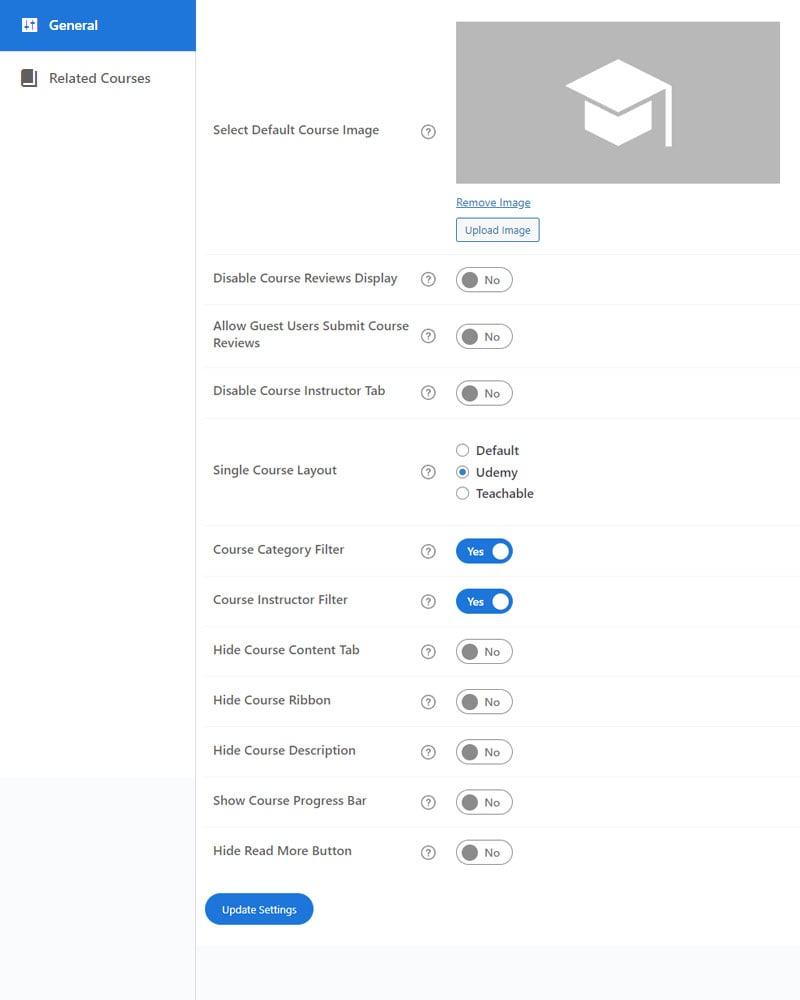Click help icon beside Hide Course Ribbon
This screenshot has width=800, height=1000.
[x=428, y=701]
